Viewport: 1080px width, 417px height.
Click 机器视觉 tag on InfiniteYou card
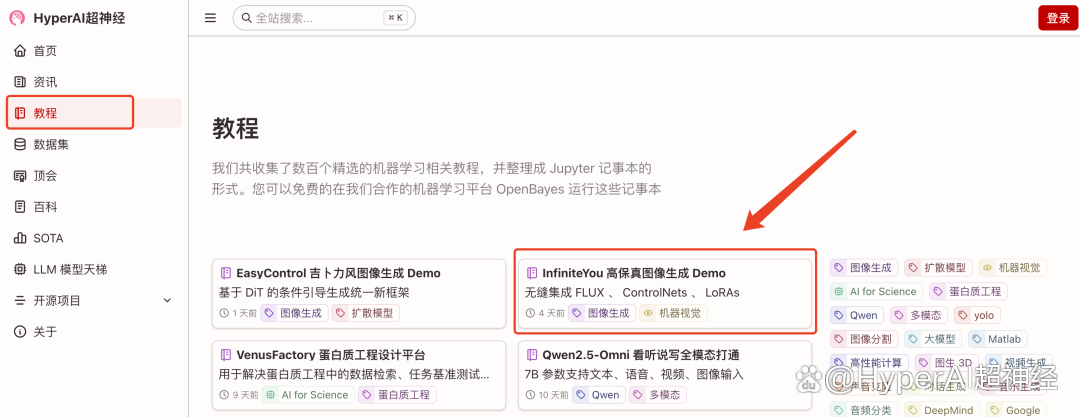(674, 313)
